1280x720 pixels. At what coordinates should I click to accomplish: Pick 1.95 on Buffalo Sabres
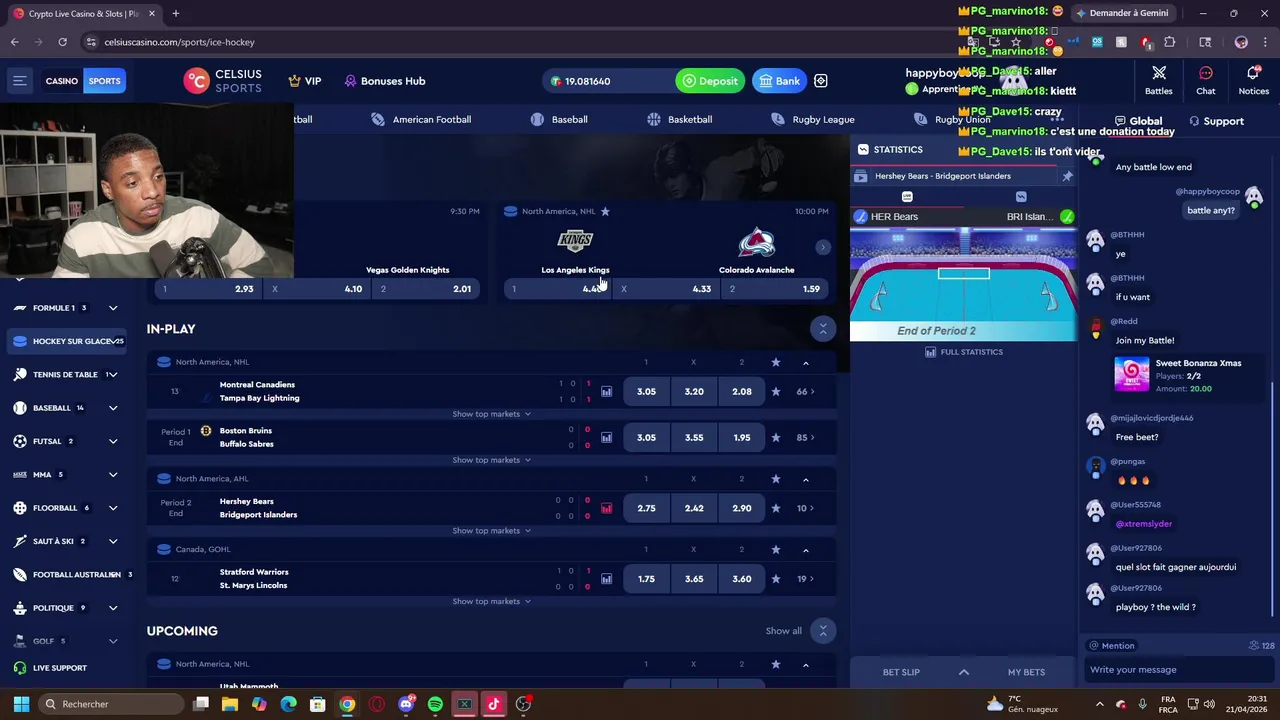[x=742, y=438]
